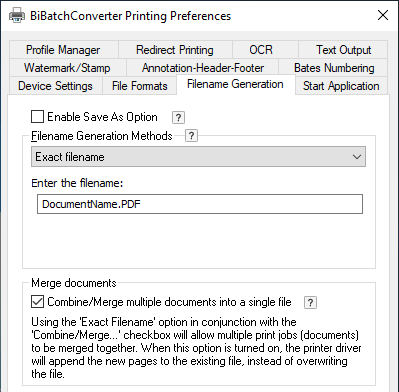Open the Redirect Printing tab
The image size is (399, 392).
(x=175, y=50)
